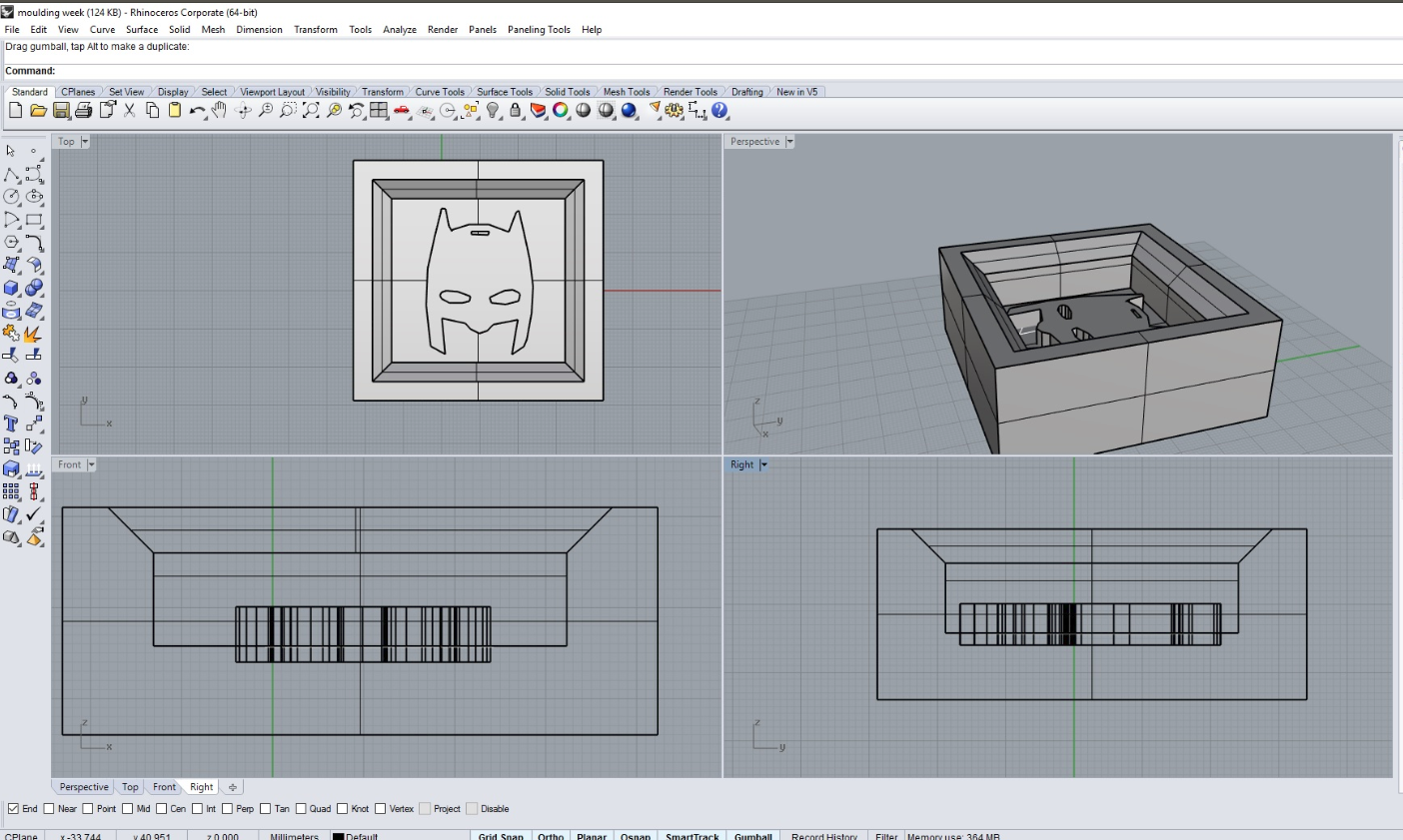Click the red car named-view icon

[402, 111]
